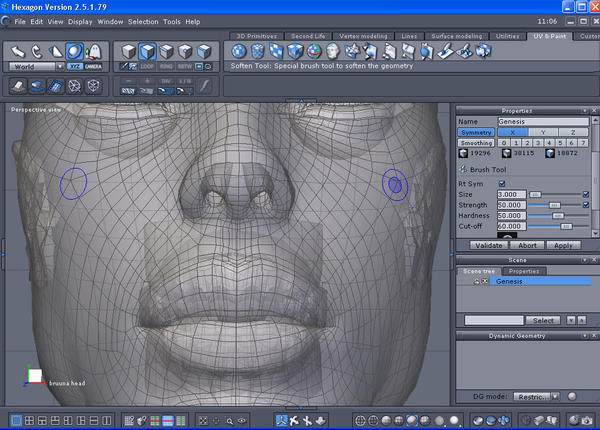Viewport: 600px width, 430px height.
Task: Switch to the Vertex modeling tab
Action: coord(363,36)
